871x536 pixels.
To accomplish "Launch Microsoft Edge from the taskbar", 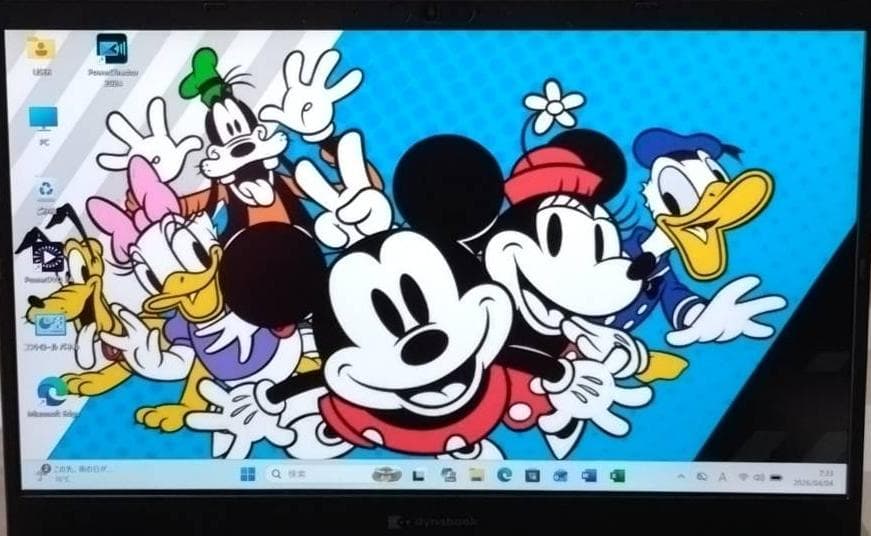I will 504,475.
